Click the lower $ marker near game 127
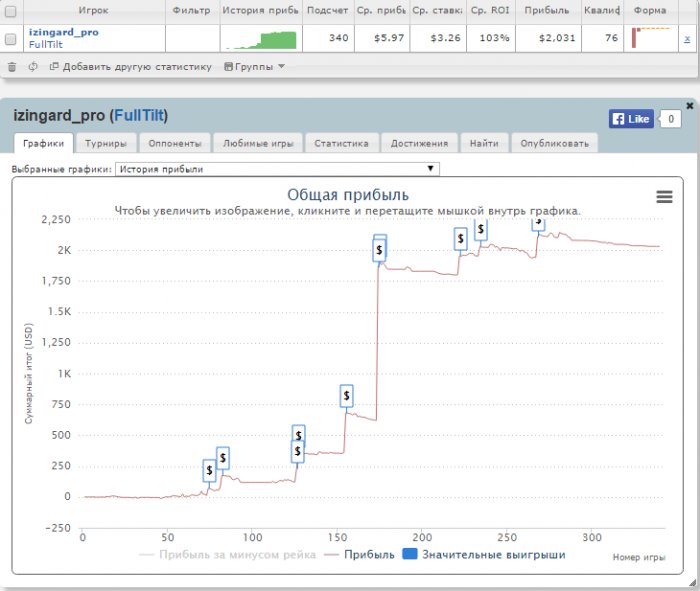 (x=298, y=452)
